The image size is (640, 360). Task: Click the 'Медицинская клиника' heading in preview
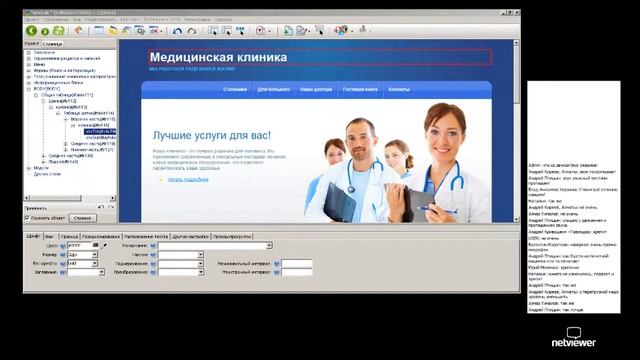pyautogui.click(x=218, y=57)
